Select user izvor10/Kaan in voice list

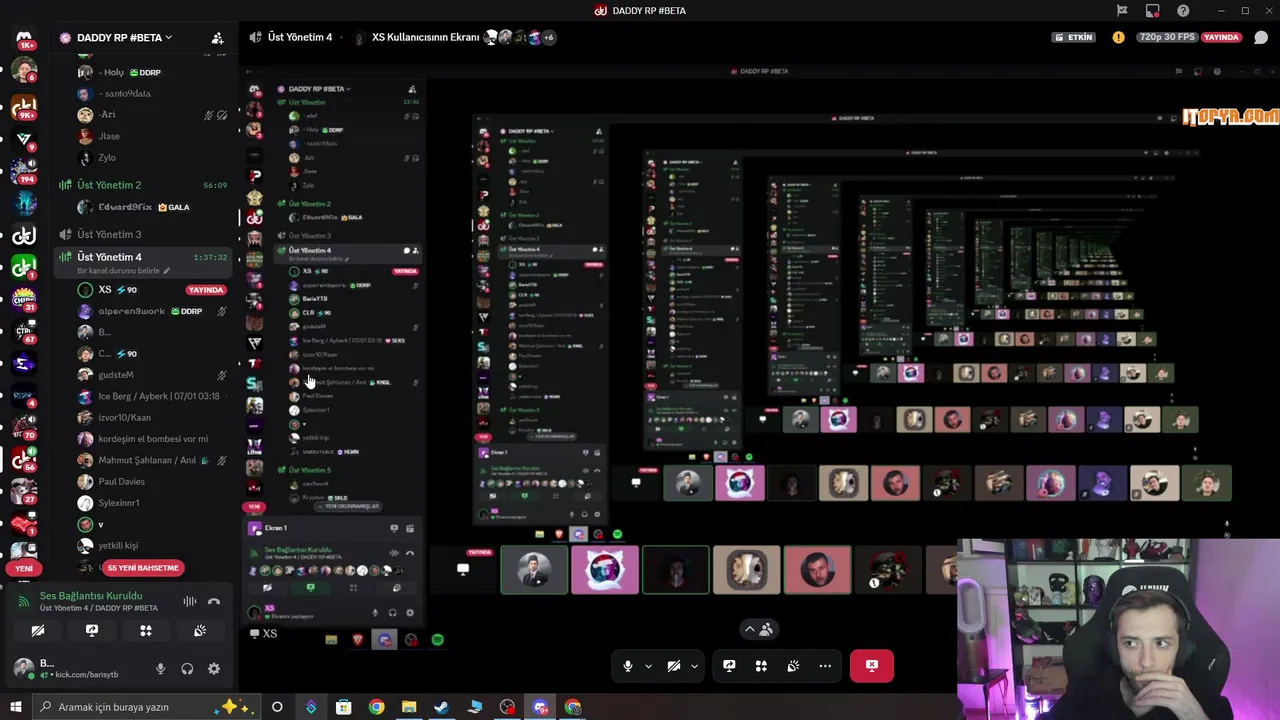click(x=150, y=417)
